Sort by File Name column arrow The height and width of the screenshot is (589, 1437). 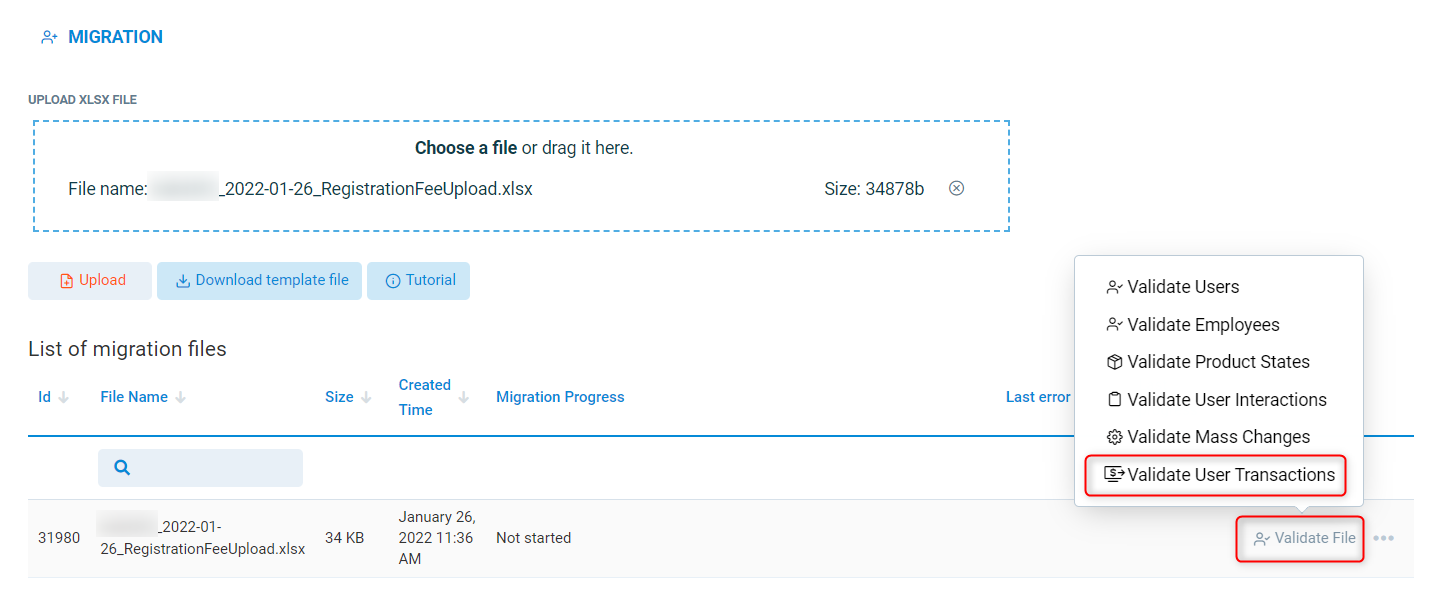tap(181, 397)
